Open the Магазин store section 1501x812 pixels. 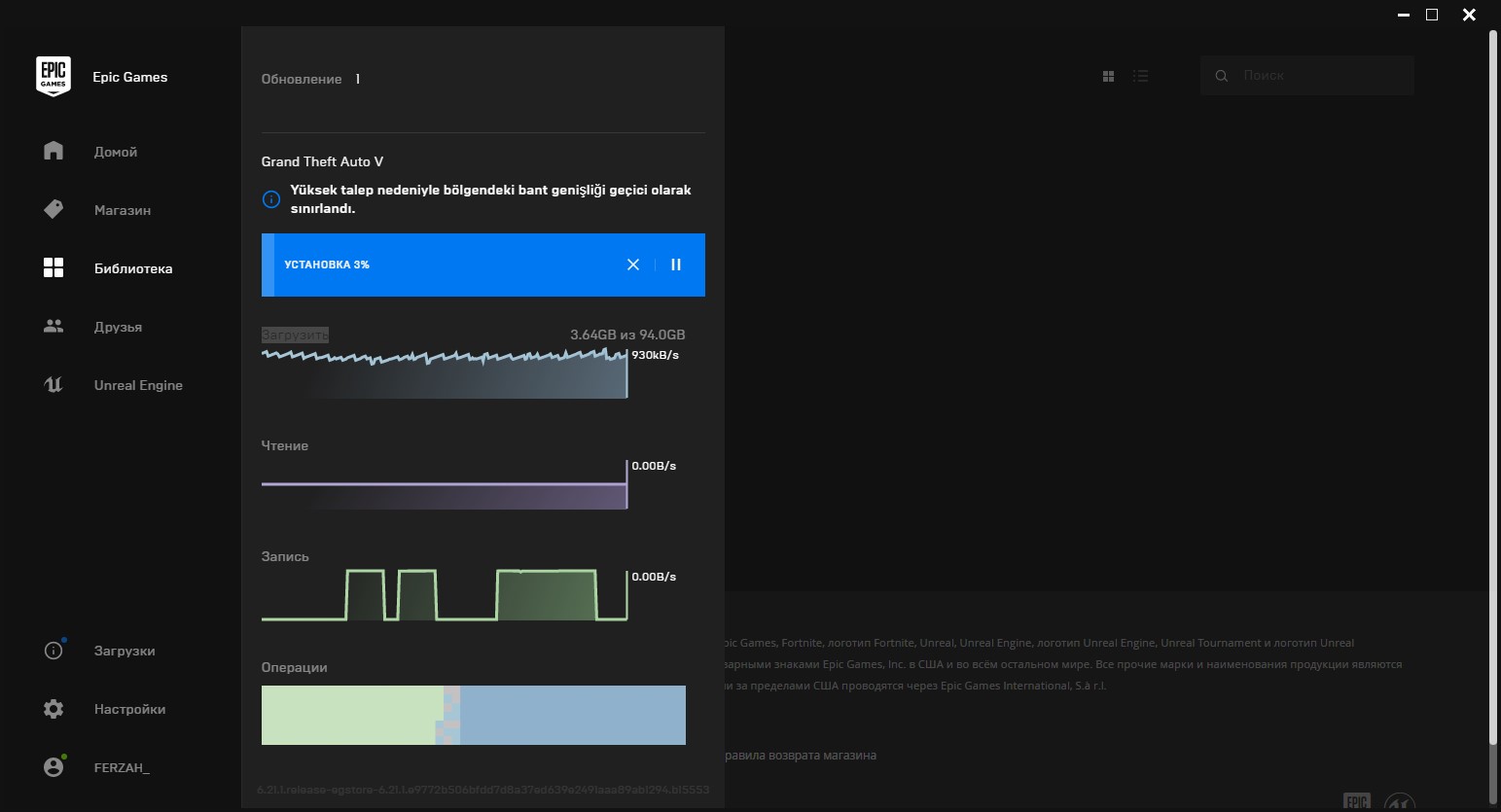pyautogui.click(x=123, y=210)
